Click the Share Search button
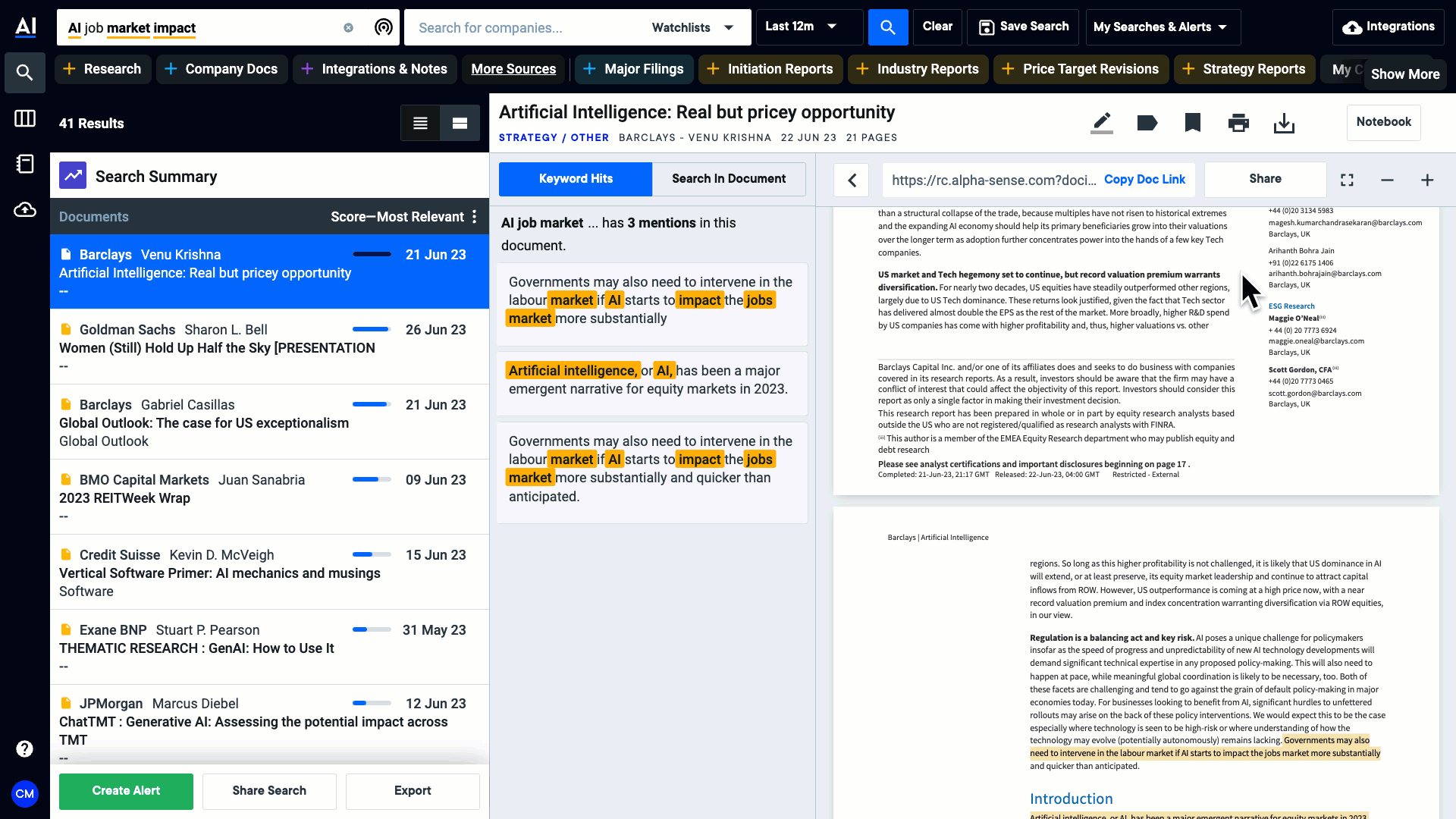The width and height of the screenshot is (1456, 819). (x=269, y=791)
